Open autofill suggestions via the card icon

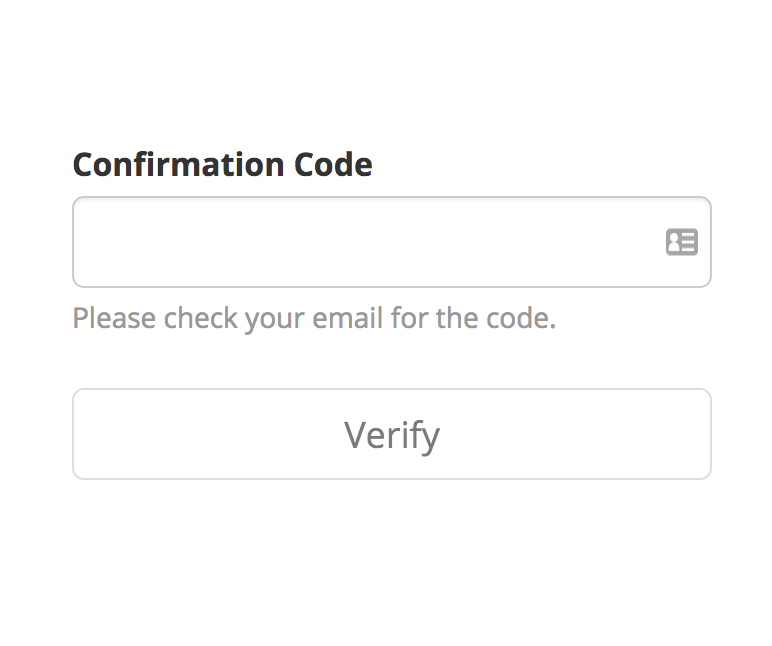682,242
